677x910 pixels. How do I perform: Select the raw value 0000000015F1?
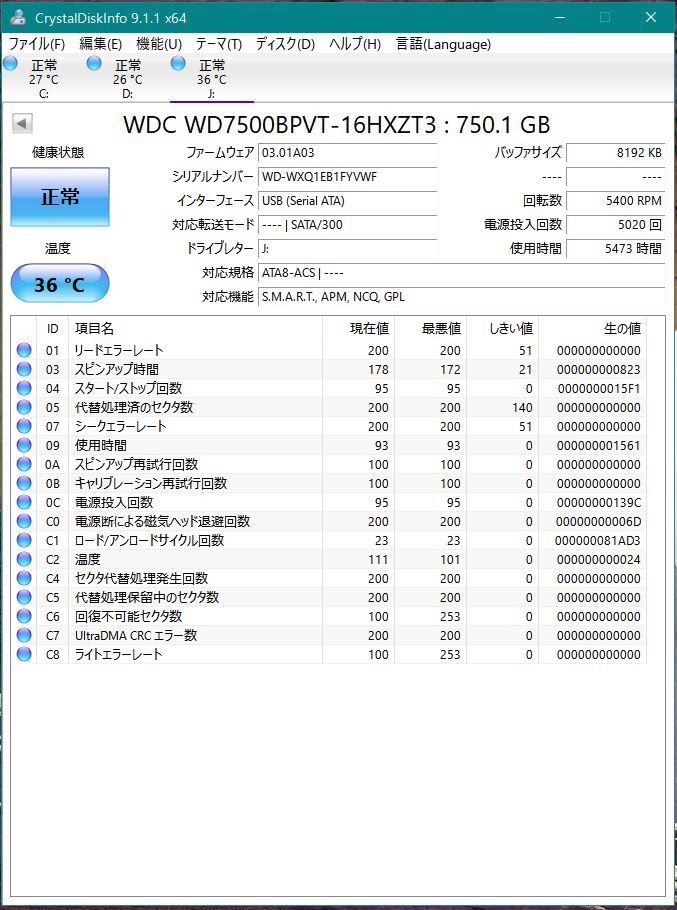click(599, 389)
